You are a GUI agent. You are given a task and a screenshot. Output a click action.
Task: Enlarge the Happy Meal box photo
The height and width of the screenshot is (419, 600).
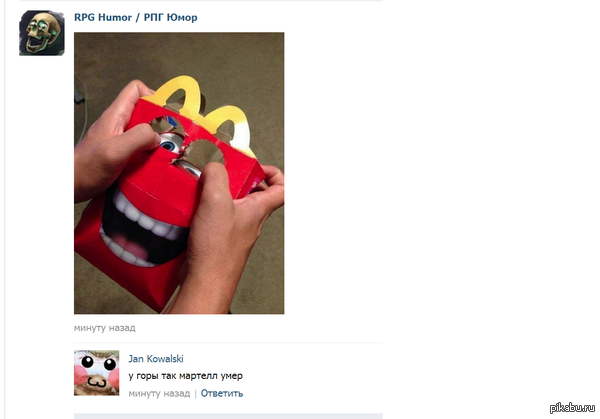[179, 173]
